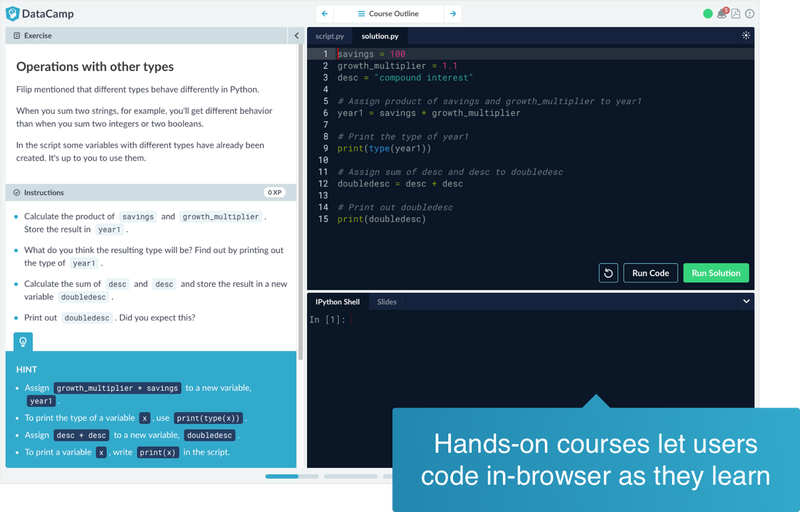
Task: Open the Course Outline menu
Action: click(388, 14)
